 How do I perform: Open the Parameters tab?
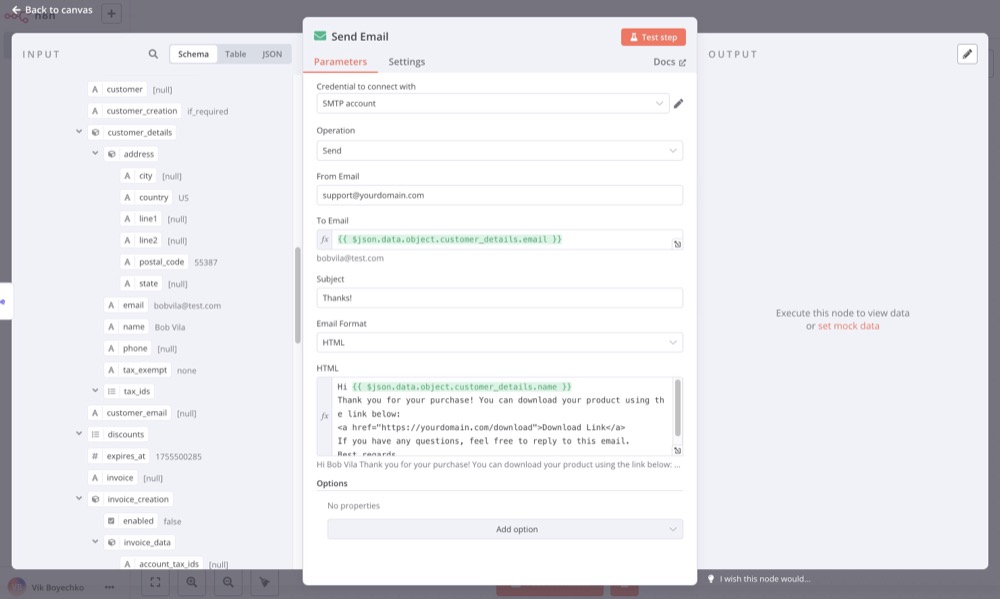click(340, 62)
